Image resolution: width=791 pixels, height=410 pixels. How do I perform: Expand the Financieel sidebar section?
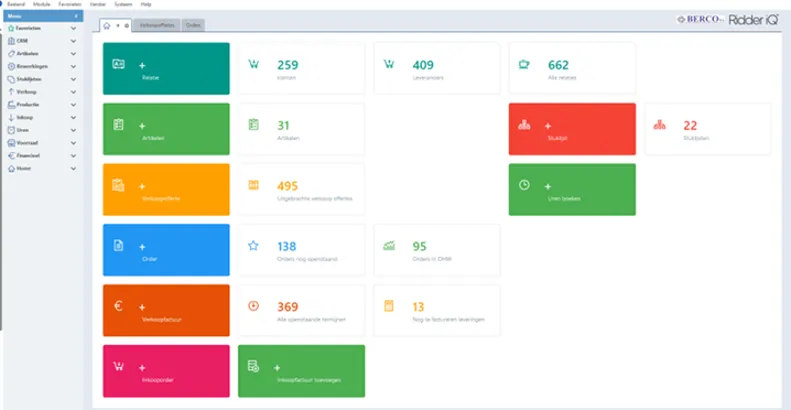(74, 156)
